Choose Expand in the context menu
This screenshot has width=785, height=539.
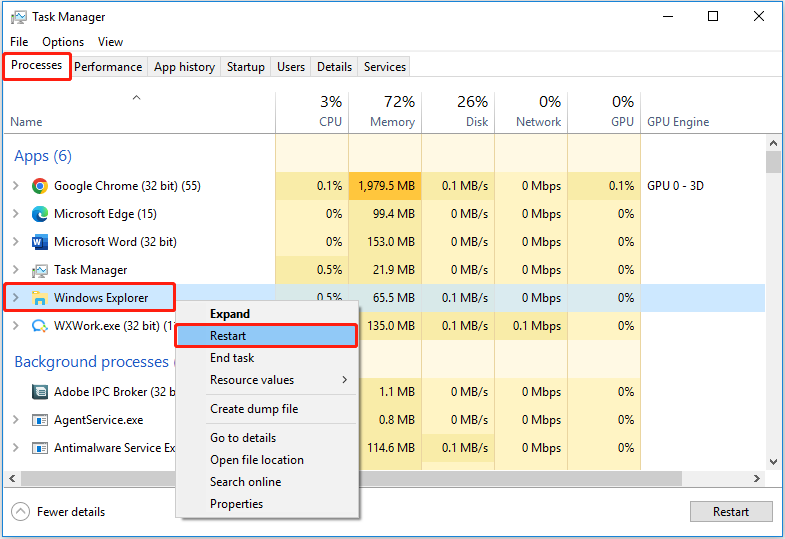click(266, 314)
